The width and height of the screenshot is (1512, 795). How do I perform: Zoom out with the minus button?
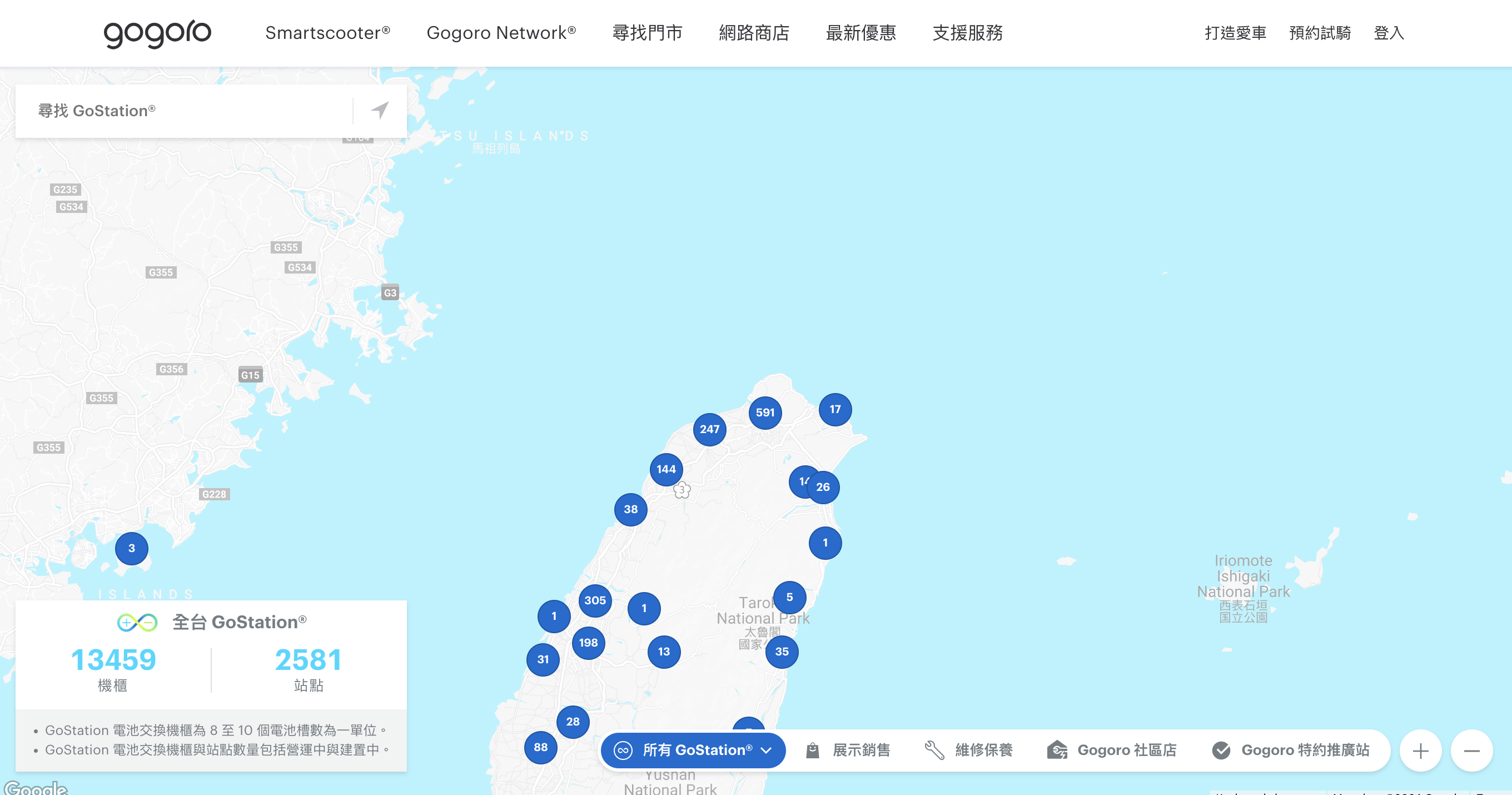(1471, 751)
